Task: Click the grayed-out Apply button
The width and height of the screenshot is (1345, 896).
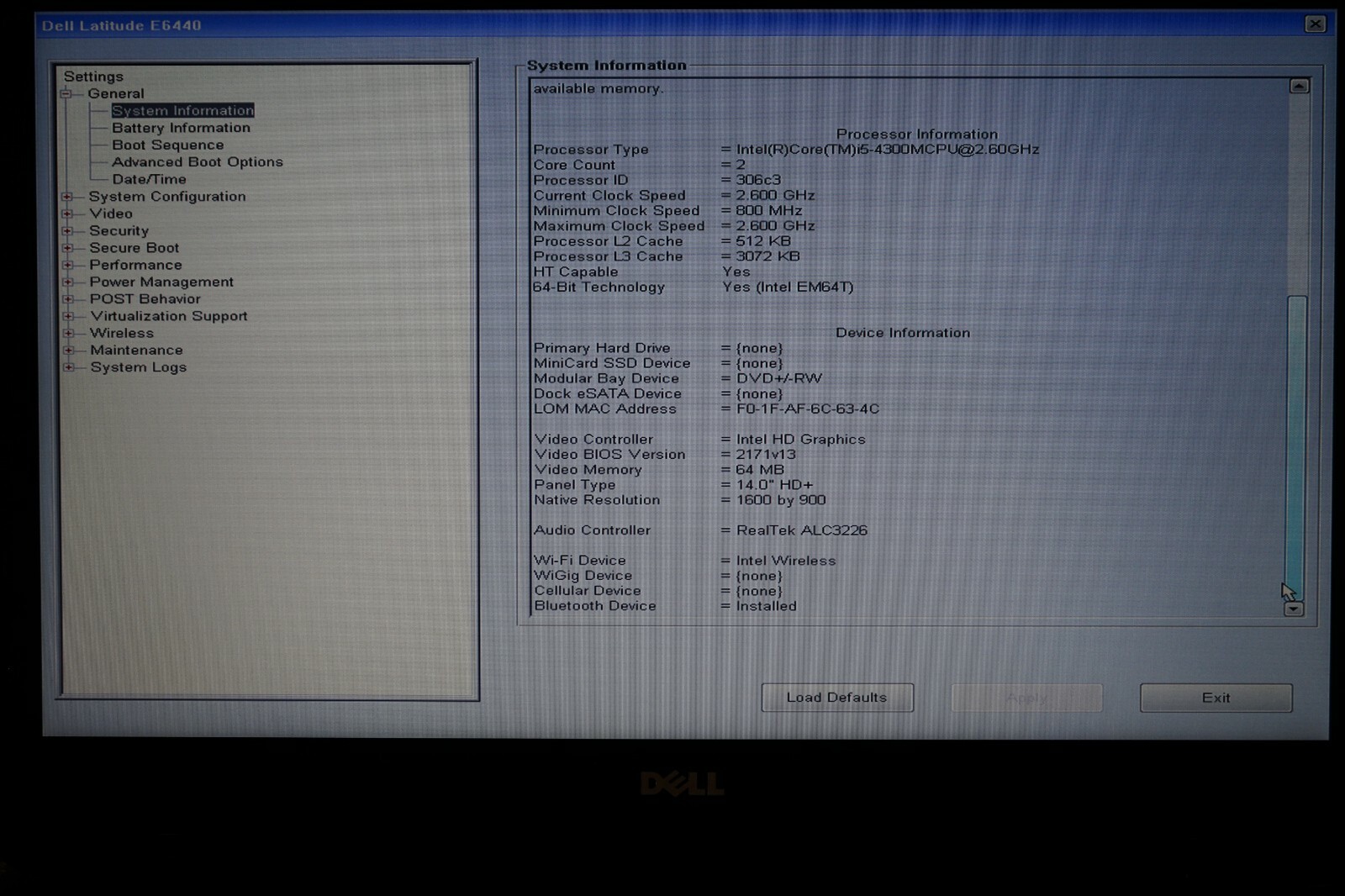Action: (x=1026, y=698)
